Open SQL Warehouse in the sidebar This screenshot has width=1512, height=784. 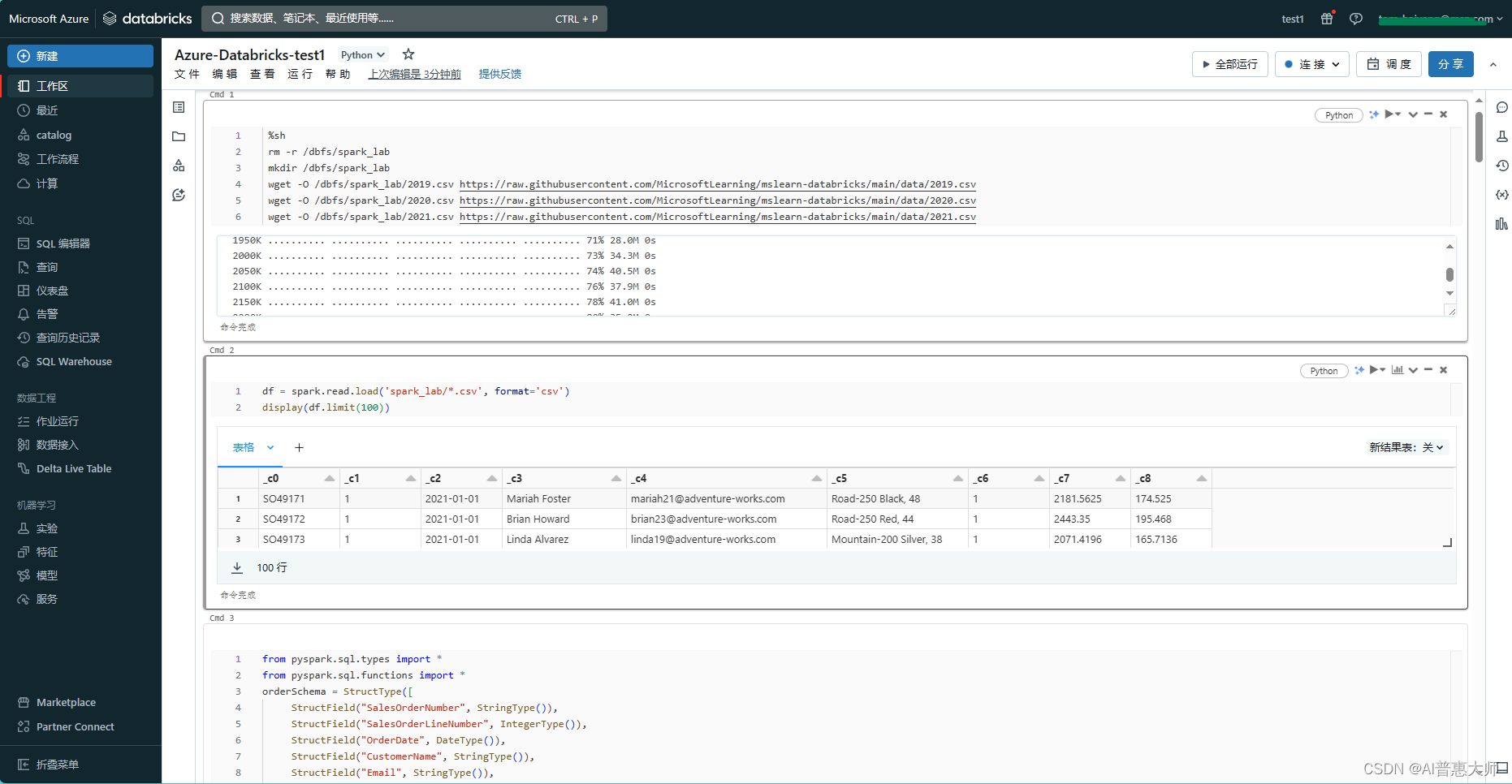[x=80, y=362]
